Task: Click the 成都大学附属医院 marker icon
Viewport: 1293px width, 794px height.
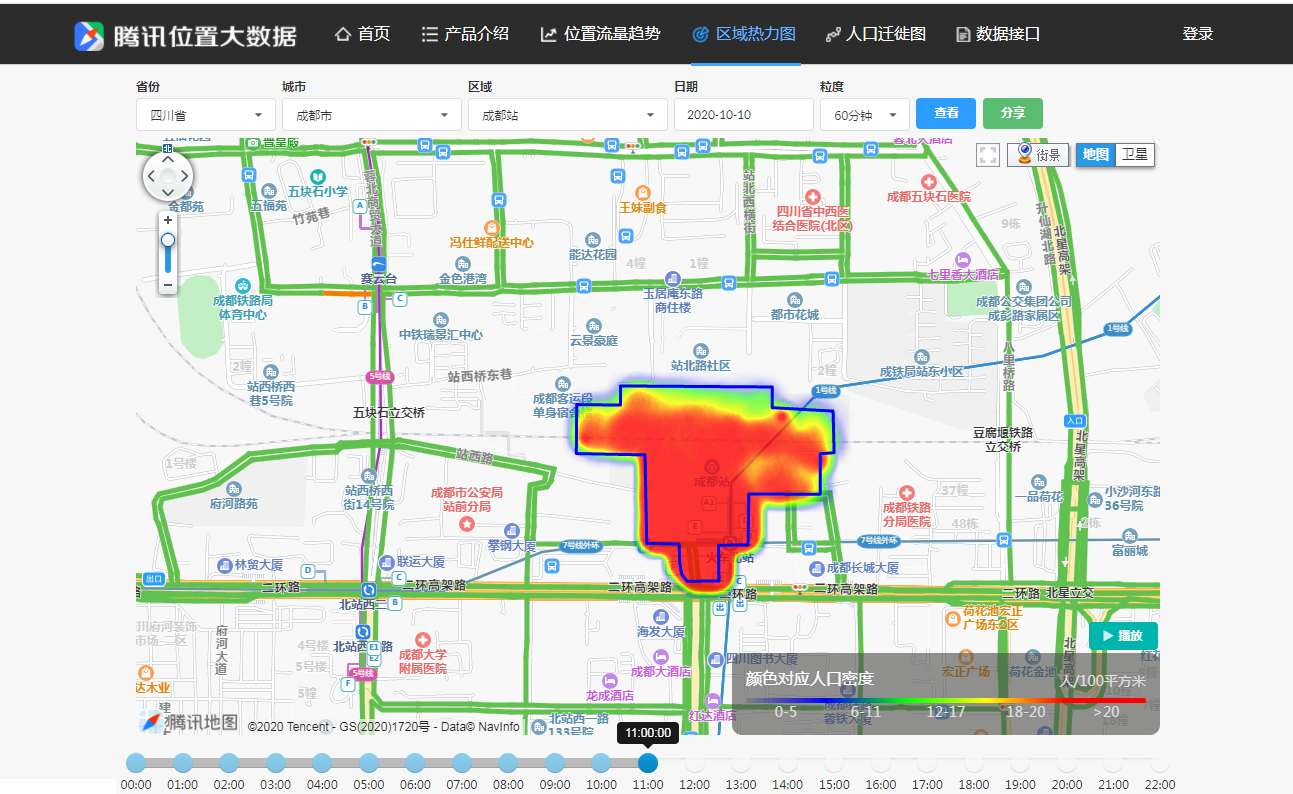Action: pos(423,640)
